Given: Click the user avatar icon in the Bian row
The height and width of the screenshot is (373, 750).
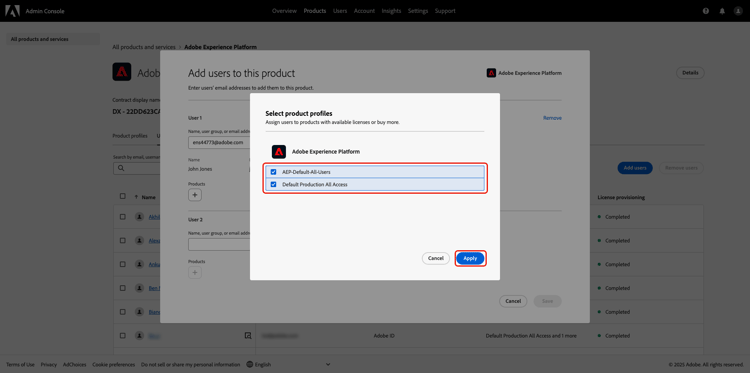Looking at the screenshot, I should (x=139, y=312).
